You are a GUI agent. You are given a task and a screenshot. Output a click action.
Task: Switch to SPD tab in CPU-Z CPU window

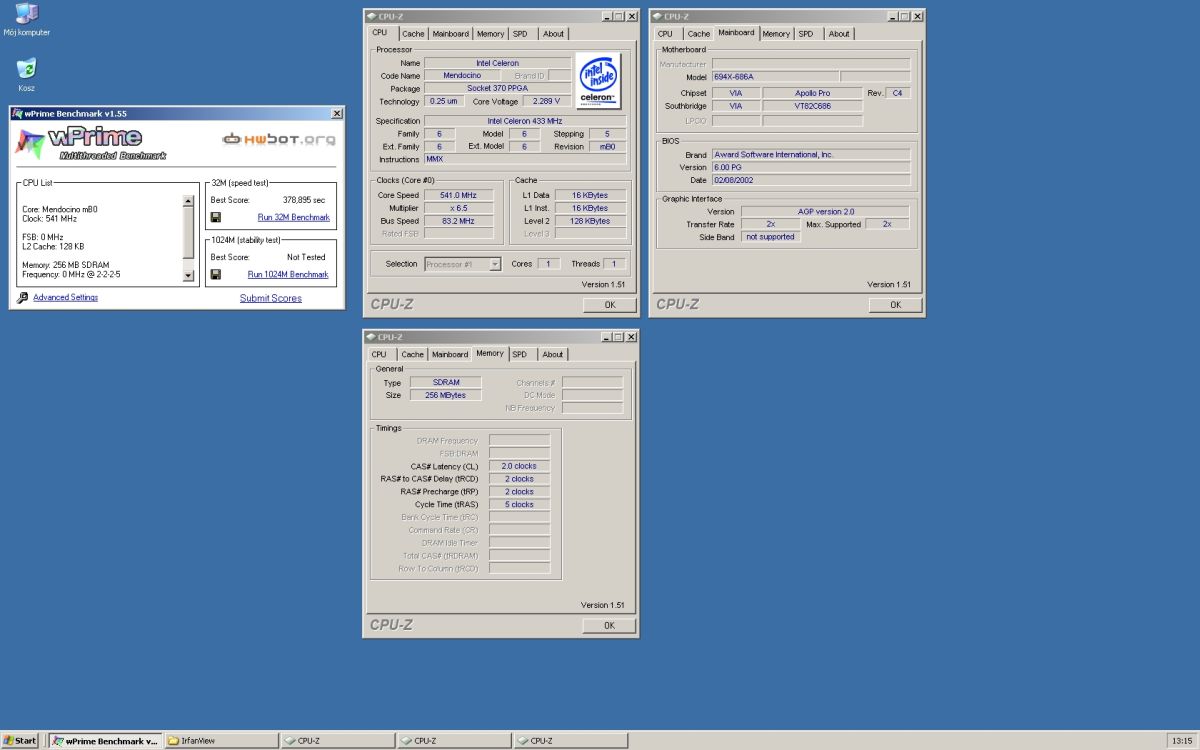[520, 34]
